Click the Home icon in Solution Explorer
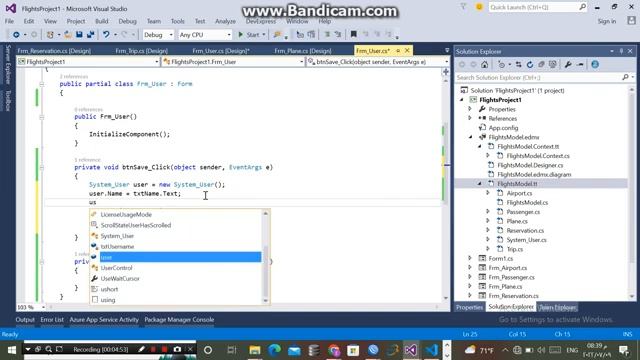 484,64
